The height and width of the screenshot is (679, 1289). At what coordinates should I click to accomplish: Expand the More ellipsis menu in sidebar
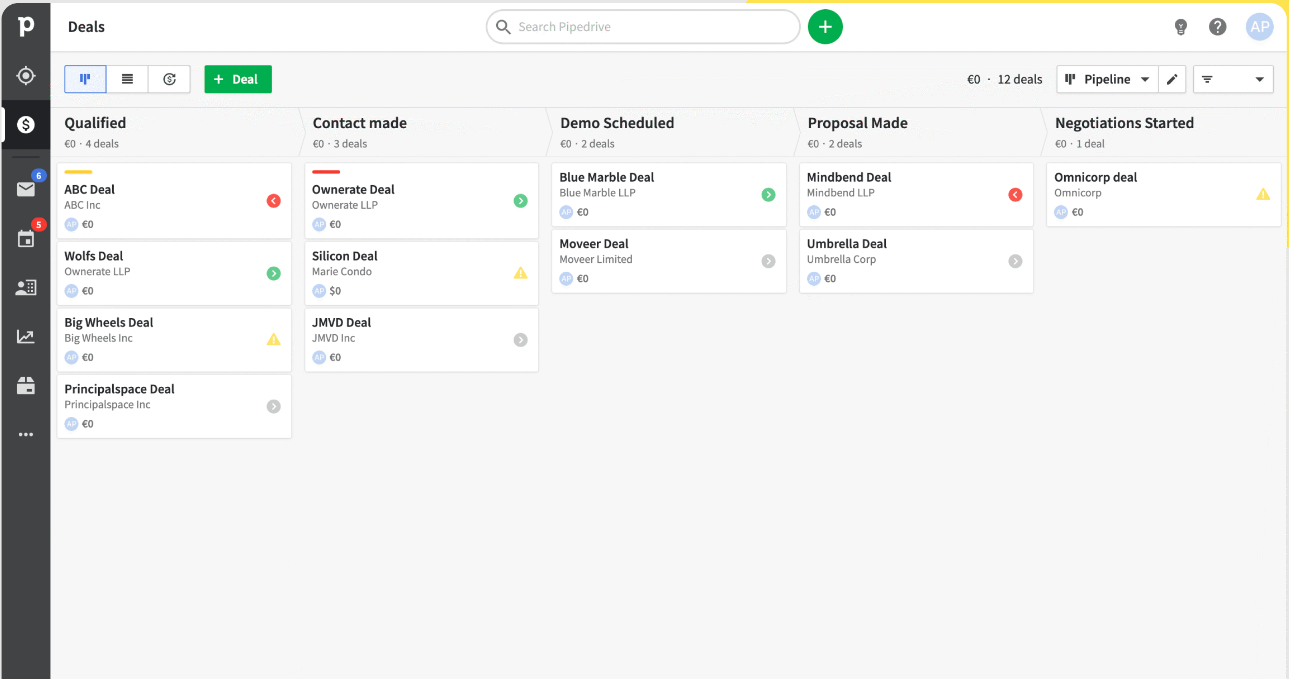point(26,435)
